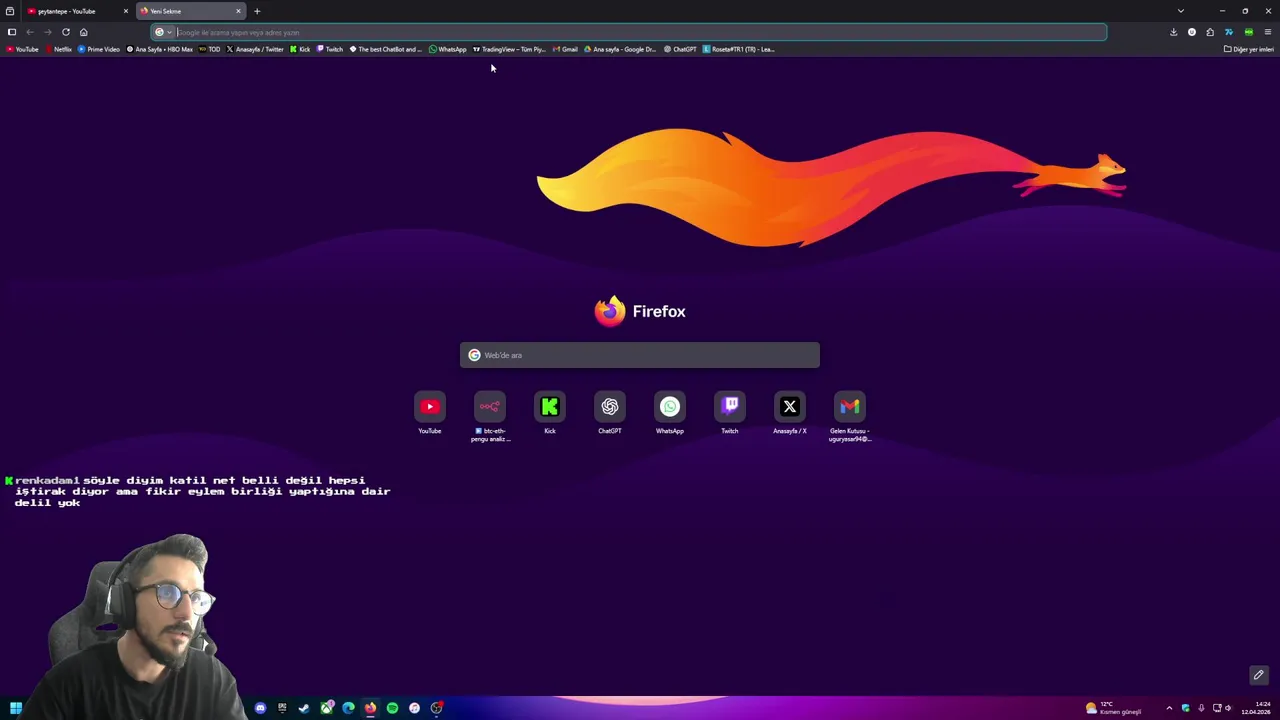The height and width of the screenshot is (720, 1280).
Task: Open Microsoft Edge from the taskbar
Action: pos(348,708)
